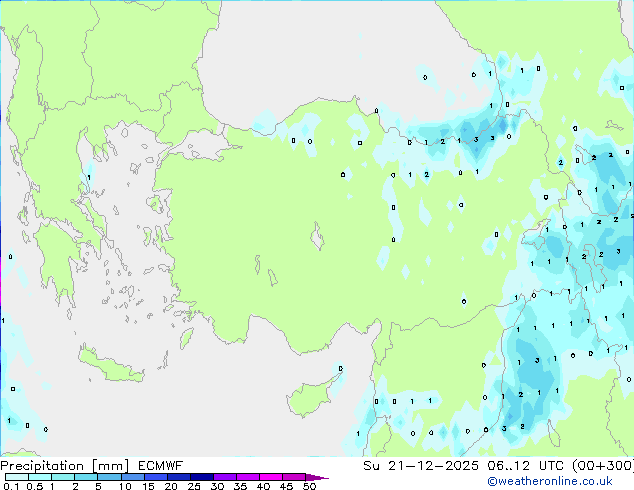The image size is (634, 490).
Task: Click the 'ECMWF' model label
Action: tap(161, 466)
